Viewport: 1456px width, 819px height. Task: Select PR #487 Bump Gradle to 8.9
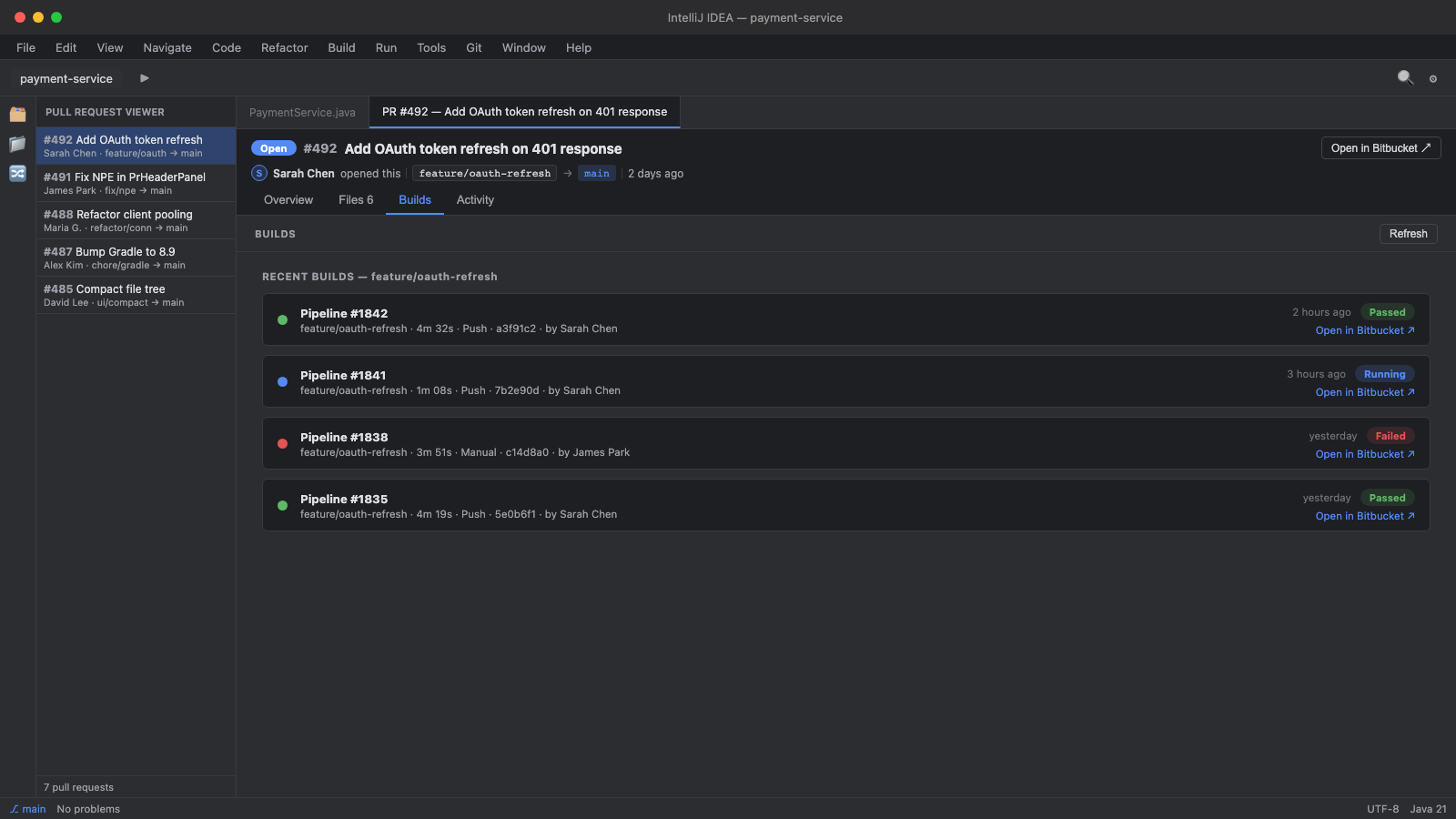coord(136,258)
